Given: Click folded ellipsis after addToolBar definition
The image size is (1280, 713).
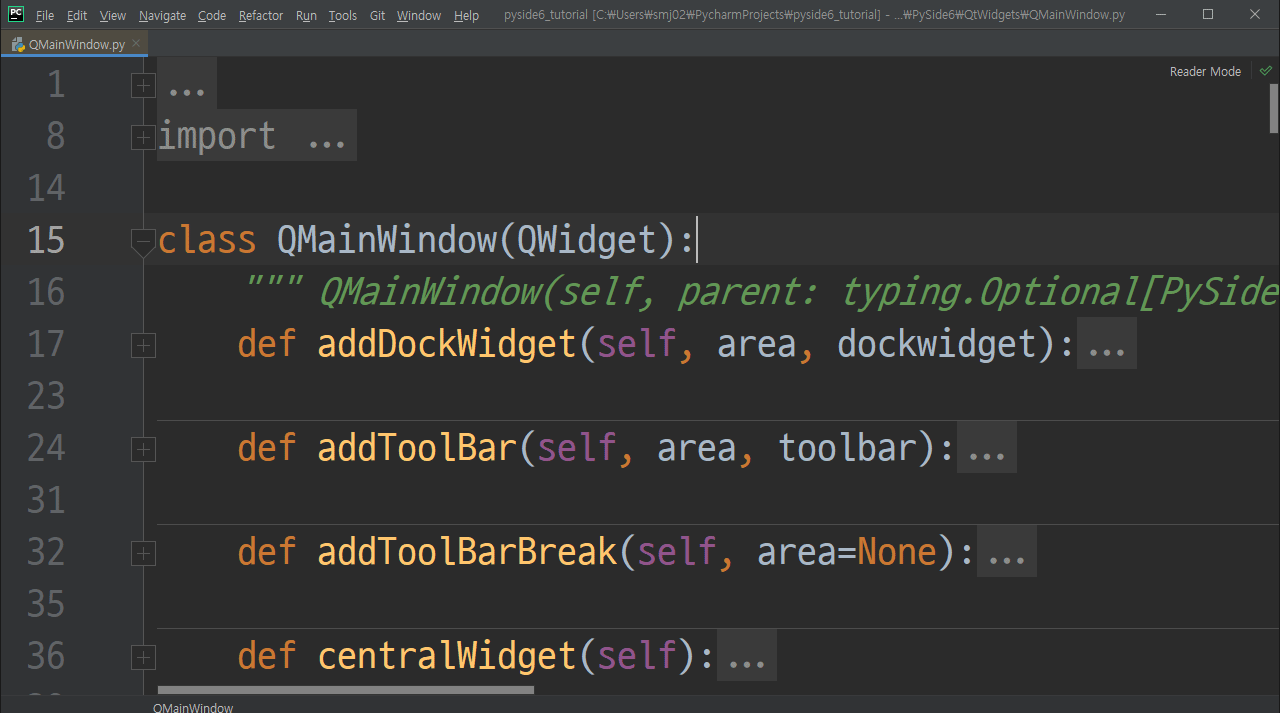Looking at the screenshot, I should (x=987, y=448).
